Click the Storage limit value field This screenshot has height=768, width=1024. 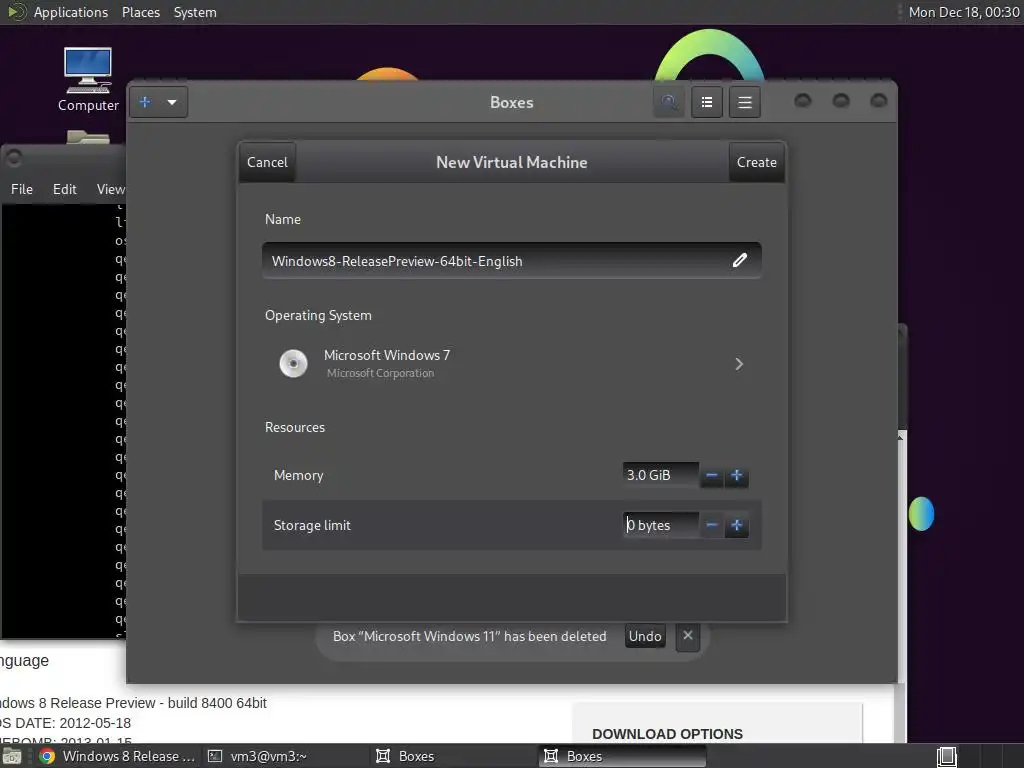click(660, 525)
